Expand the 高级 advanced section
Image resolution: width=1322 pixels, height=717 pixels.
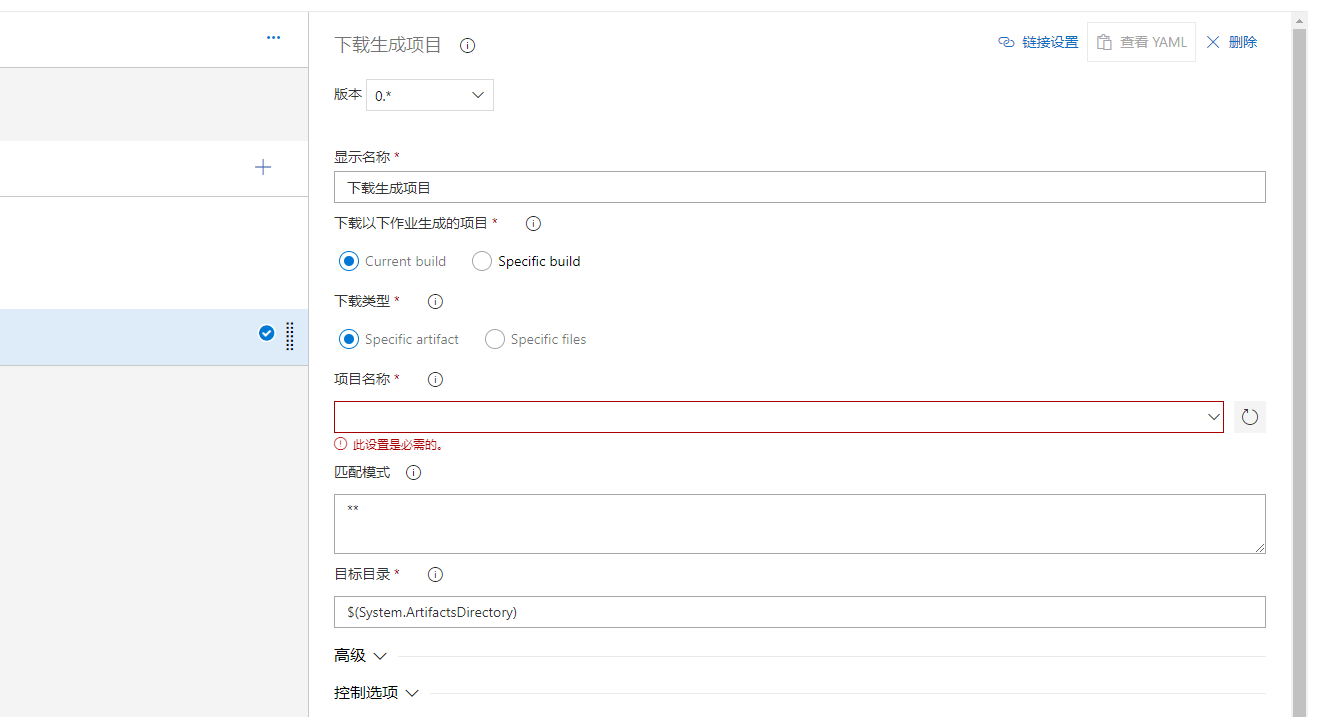click(x=360, y=656)
